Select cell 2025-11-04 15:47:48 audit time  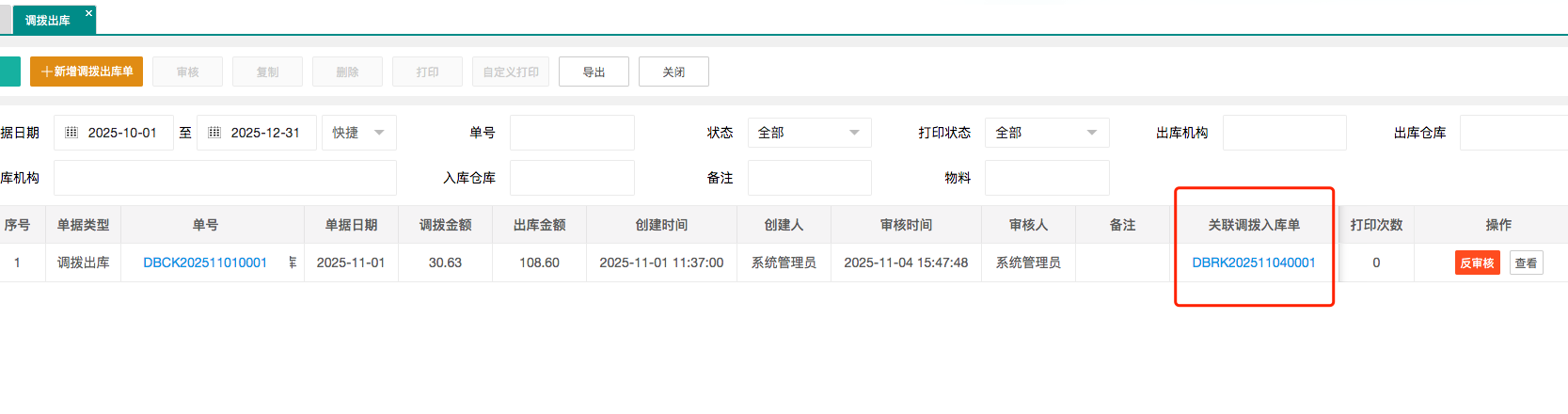click(x=906, y=263)
